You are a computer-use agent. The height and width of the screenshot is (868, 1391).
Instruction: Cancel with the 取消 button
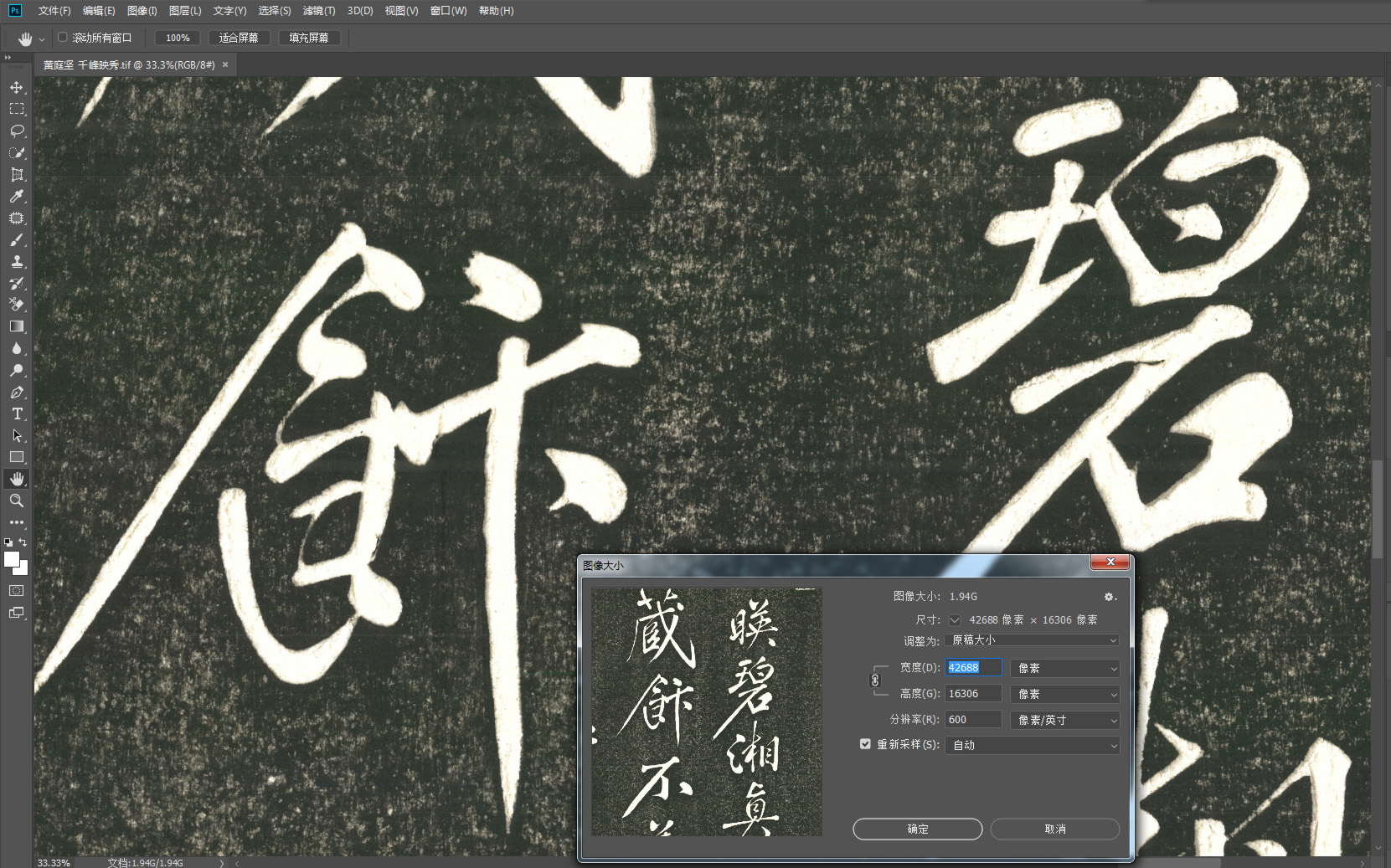coord(1055,829)
